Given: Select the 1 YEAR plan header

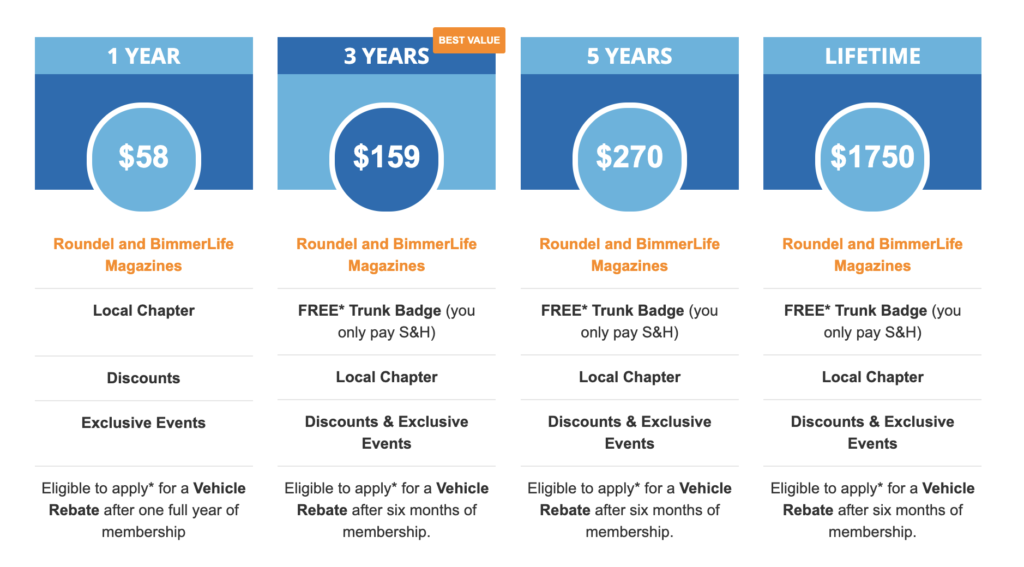Looking at the screenshot, I should point(144,56).
